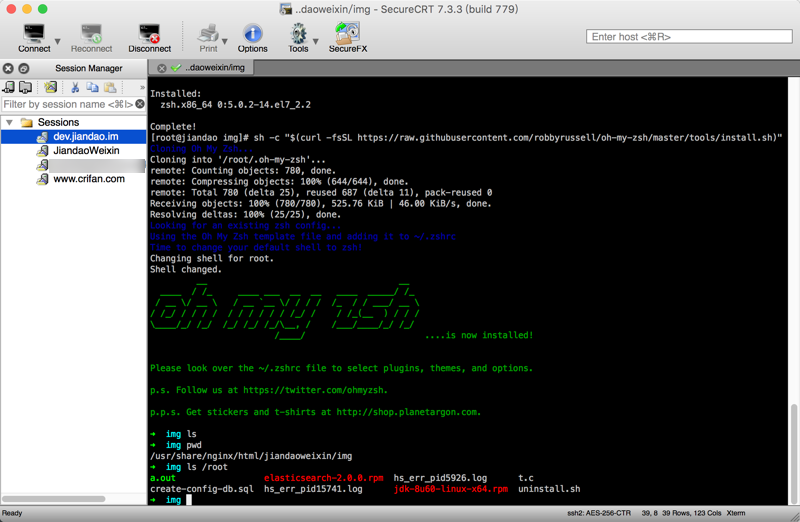
Task: Click the a.out file name
Action: click(163, 478)
